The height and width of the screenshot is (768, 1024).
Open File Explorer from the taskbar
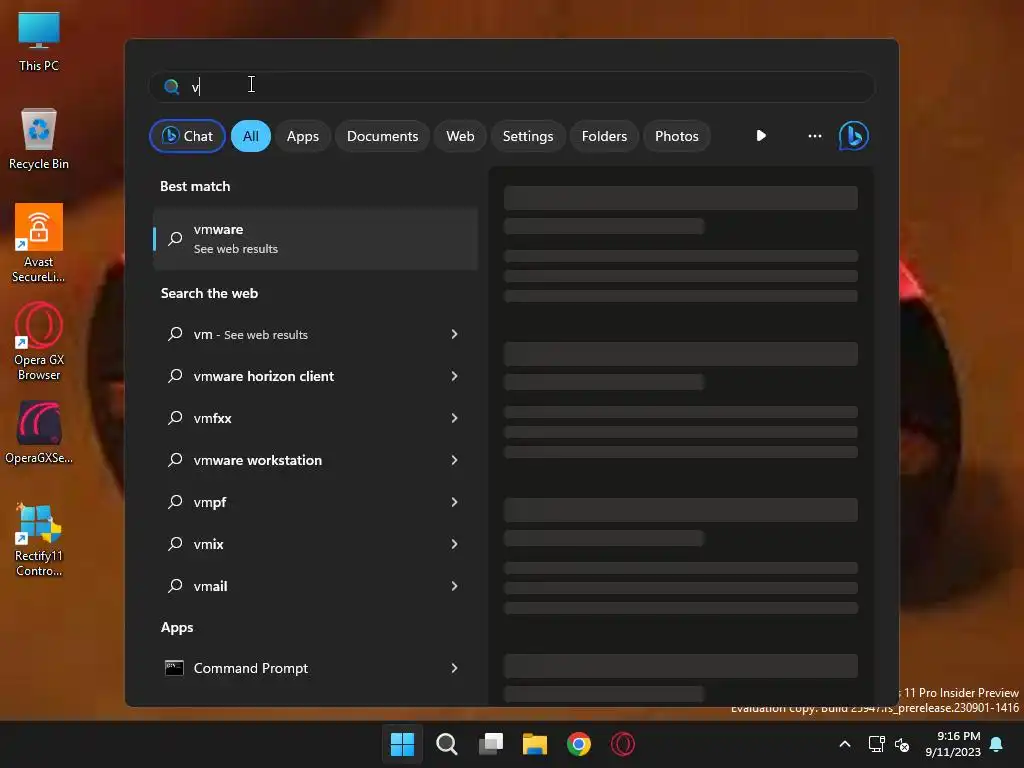pyautogui.click(x=535, y=744)
